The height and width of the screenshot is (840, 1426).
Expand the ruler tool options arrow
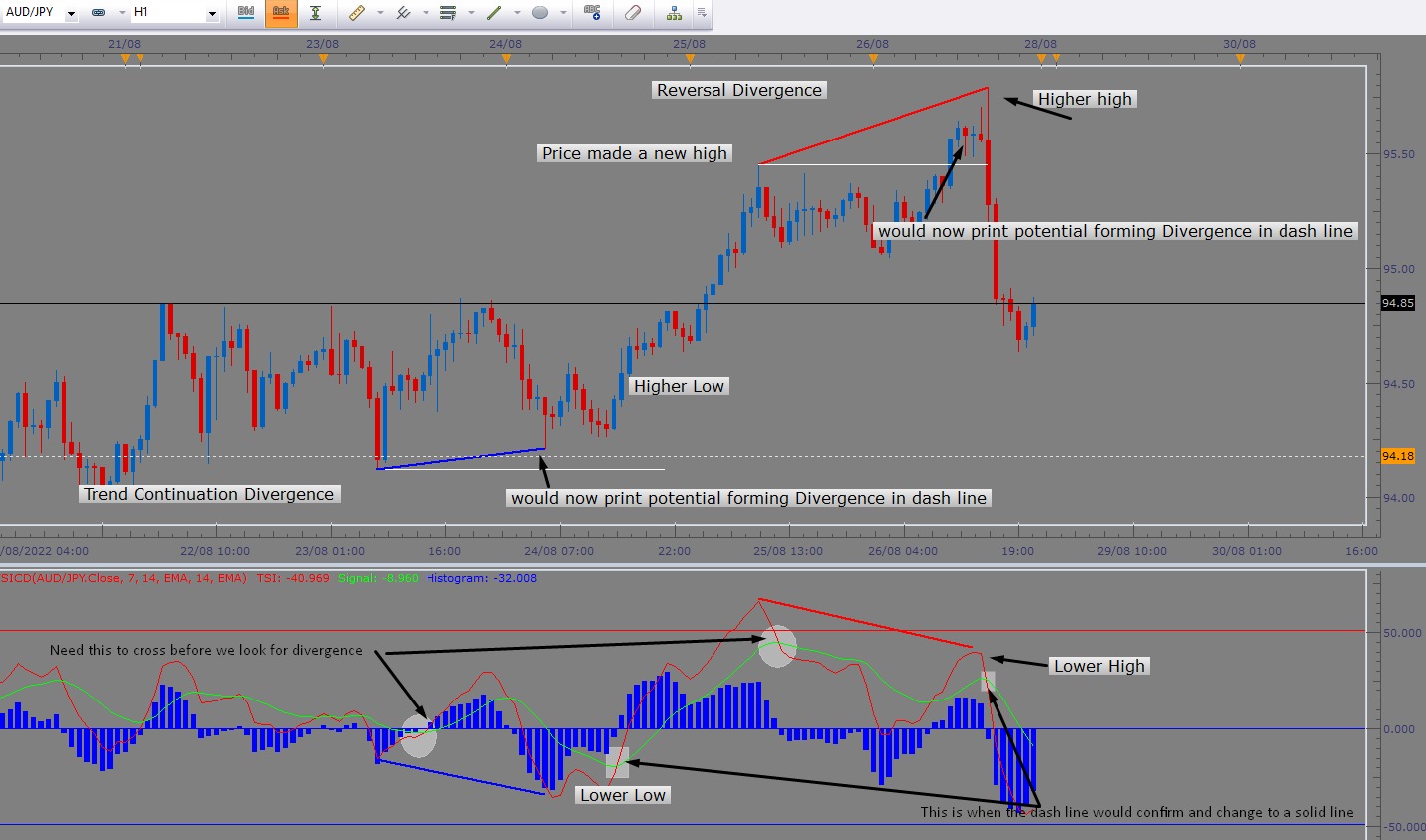point(380,13)
